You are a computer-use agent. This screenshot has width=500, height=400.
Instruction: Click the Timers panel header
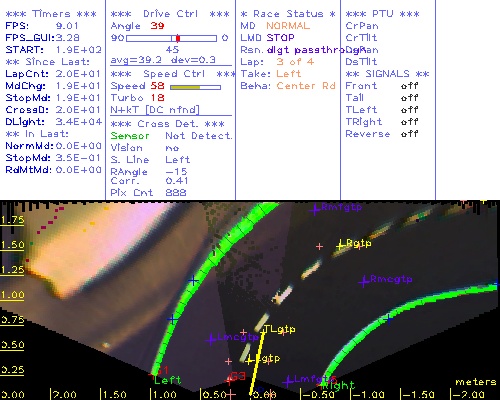click(x=51, y=14)
